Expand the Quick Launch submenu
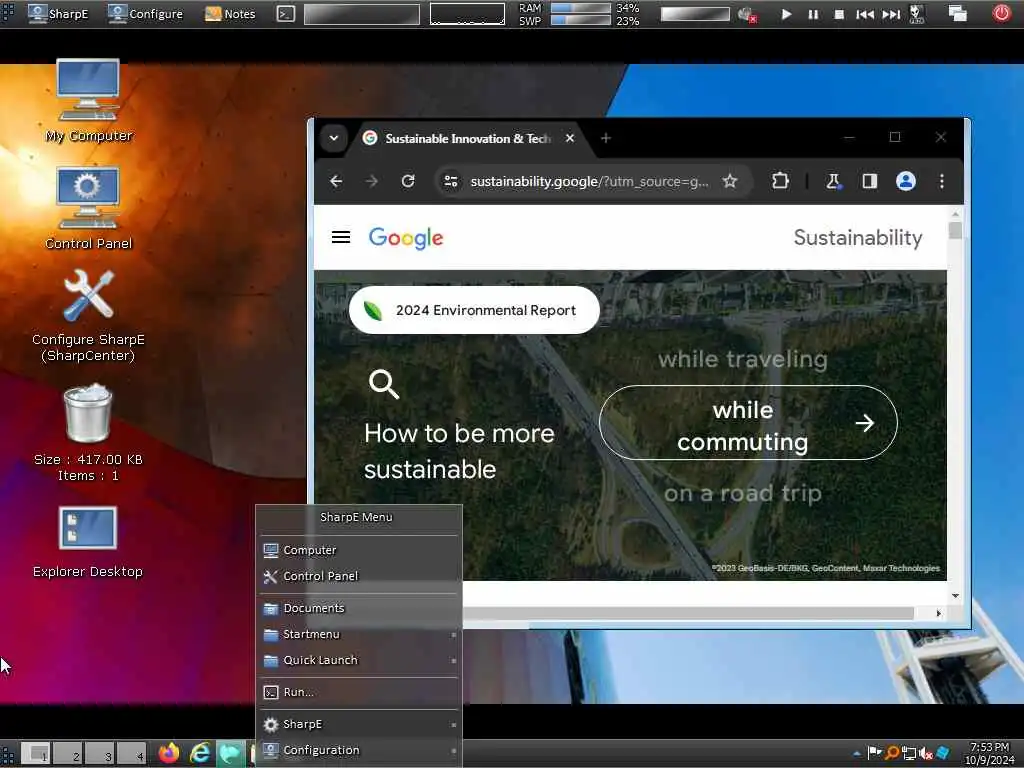Screen dimensions: 1024x768 (359, 660)
